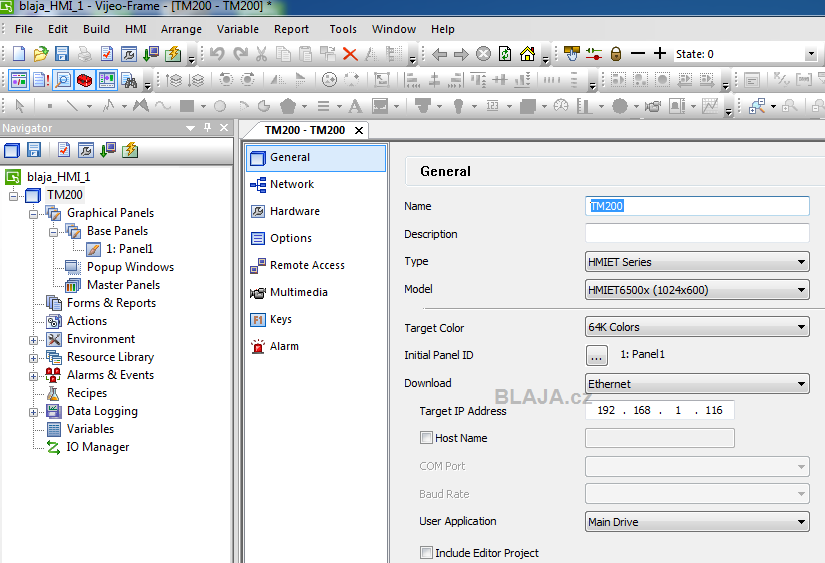Select the Network settings section

(x=316, y=184)
